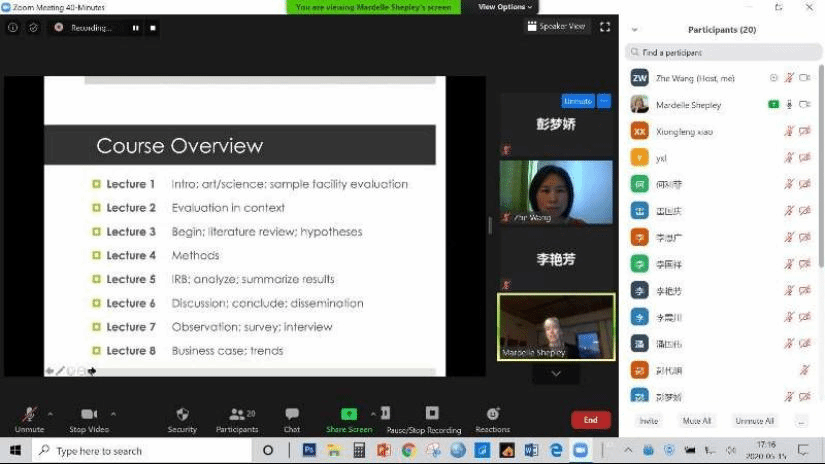Expand audio options arrow next to Unmute

tap(50, 412)
